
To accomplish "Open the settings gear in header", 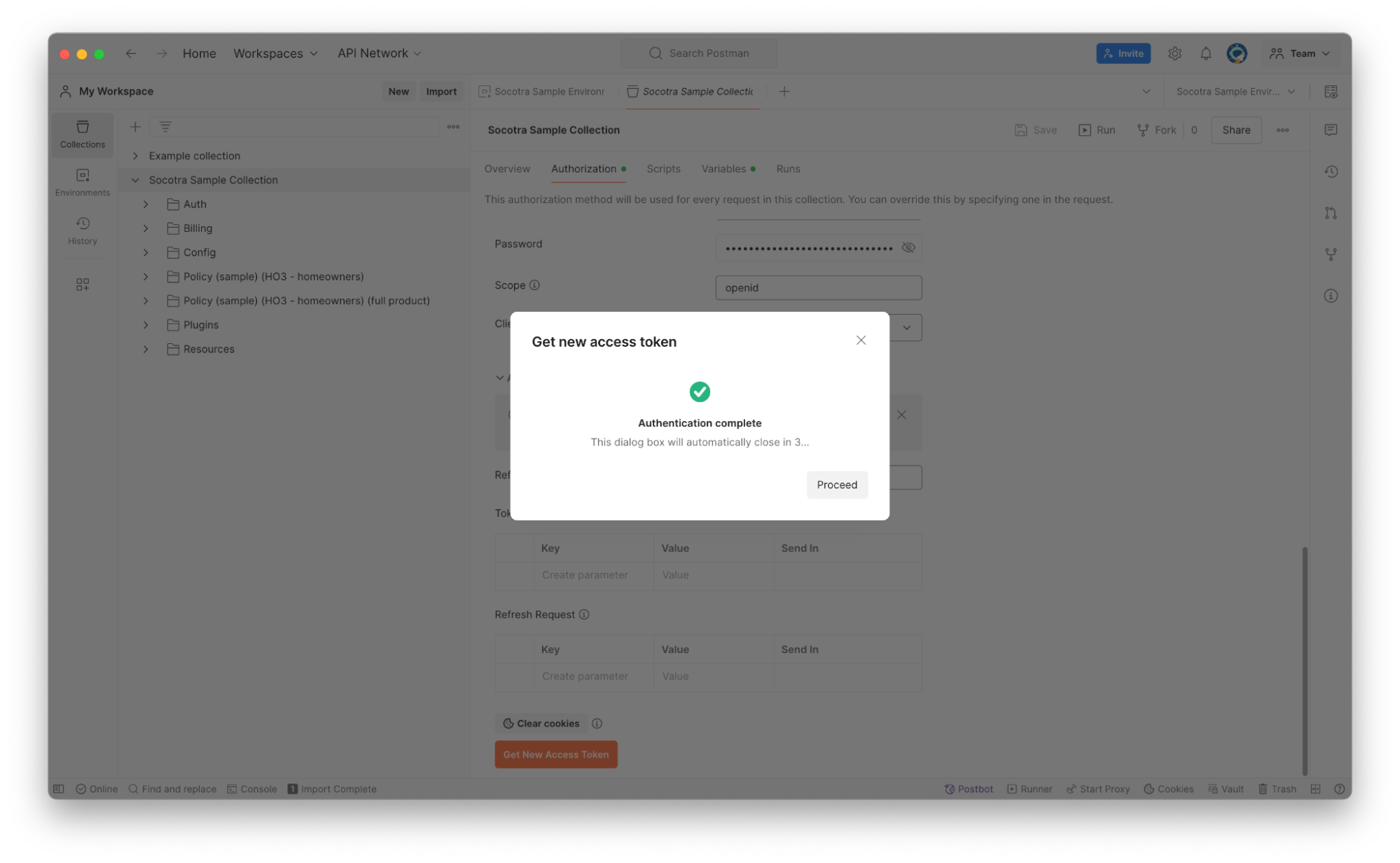I will pyautogui.click(x=1174, y=53).
